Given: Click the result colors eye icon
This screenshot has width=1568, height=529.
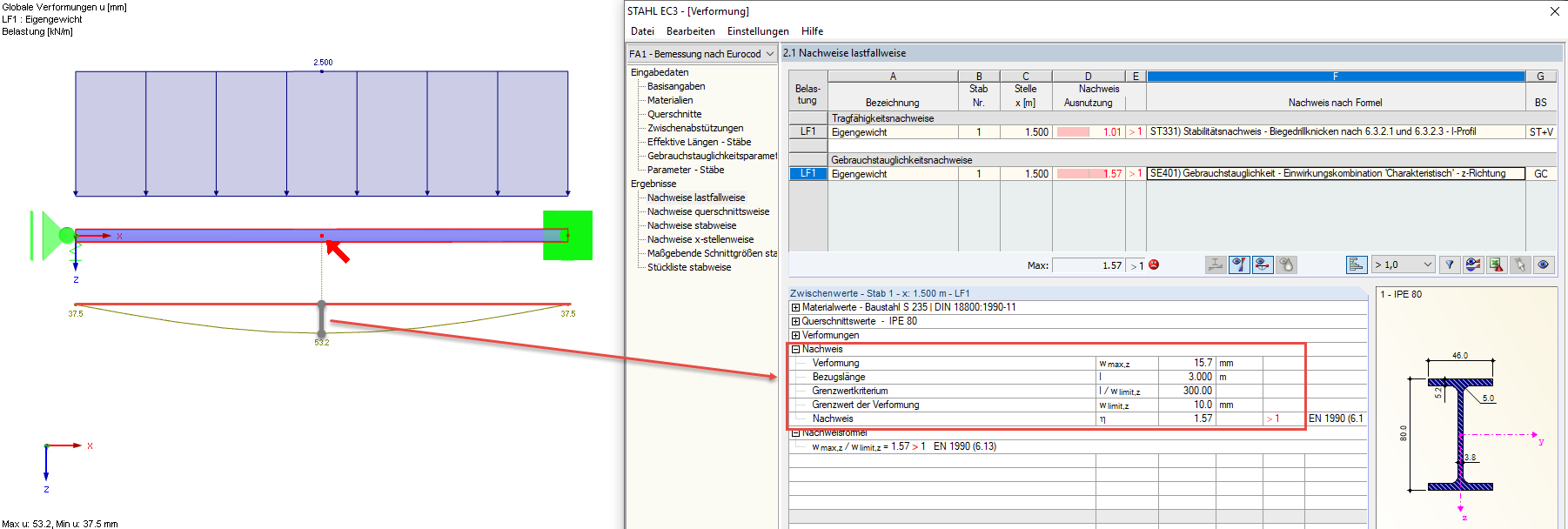Looking at the screenshot, I should (x=1473, y=264).
